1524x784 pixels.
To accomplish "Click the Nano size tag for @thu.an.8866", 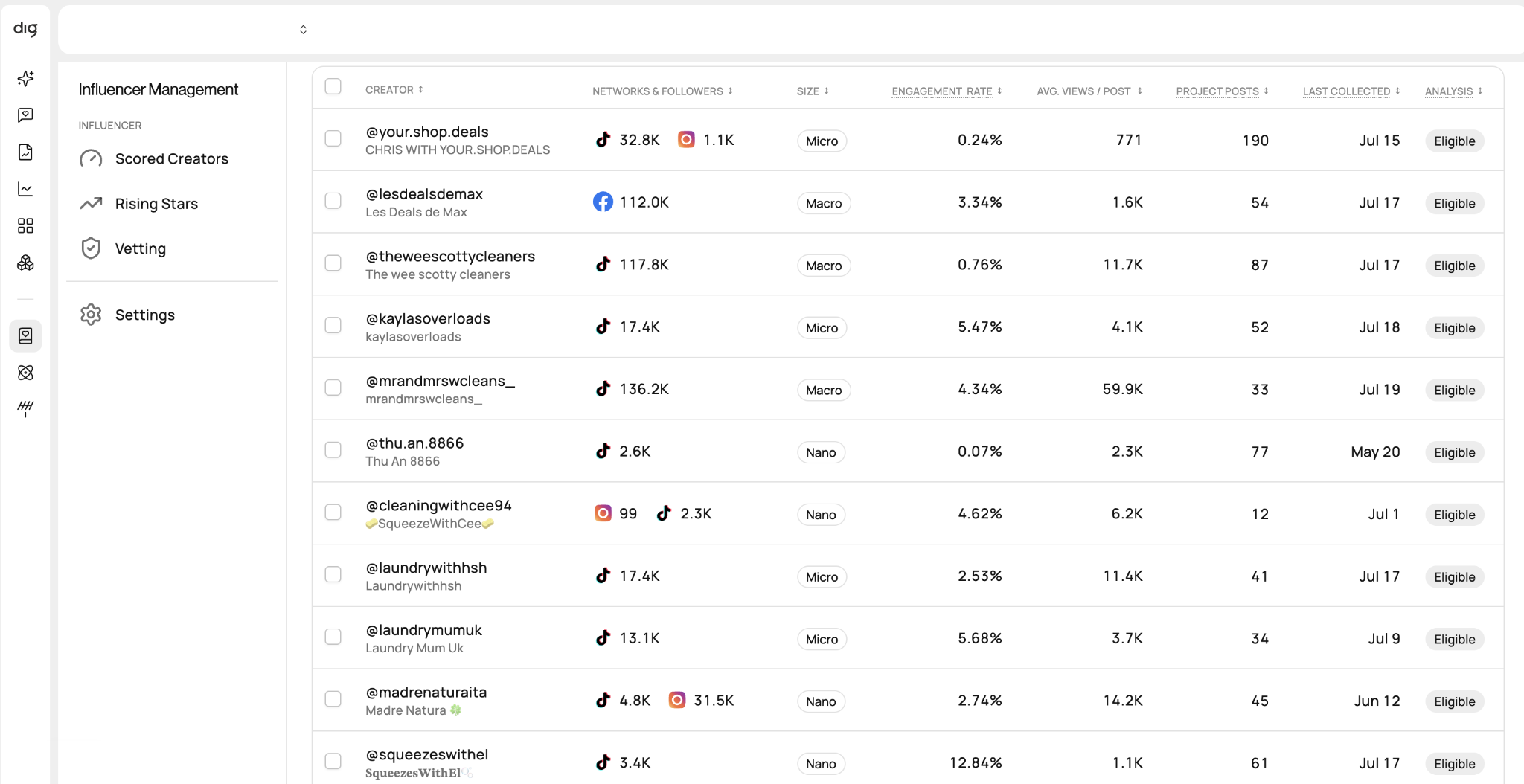I will (x=821, y=452).
